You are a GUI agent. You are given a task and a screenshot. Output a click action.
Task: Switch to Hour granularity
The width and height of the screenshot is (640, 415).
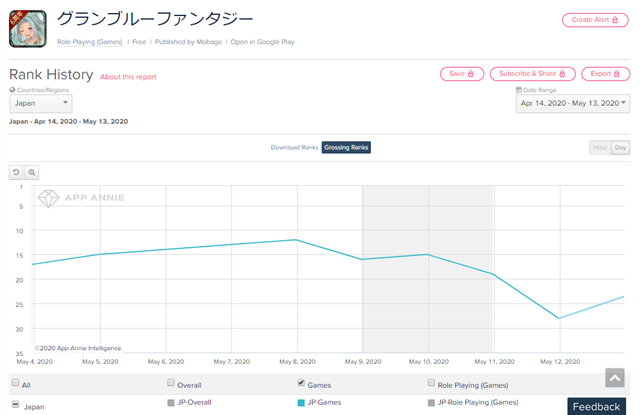tap(600, 147)
